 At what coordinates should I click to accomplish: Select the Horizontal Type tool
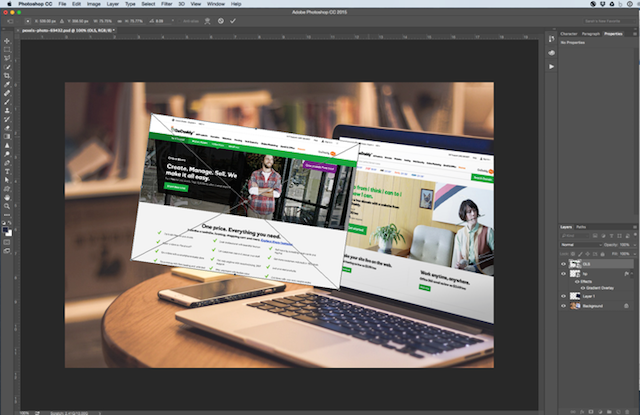(x=7, y=171)
